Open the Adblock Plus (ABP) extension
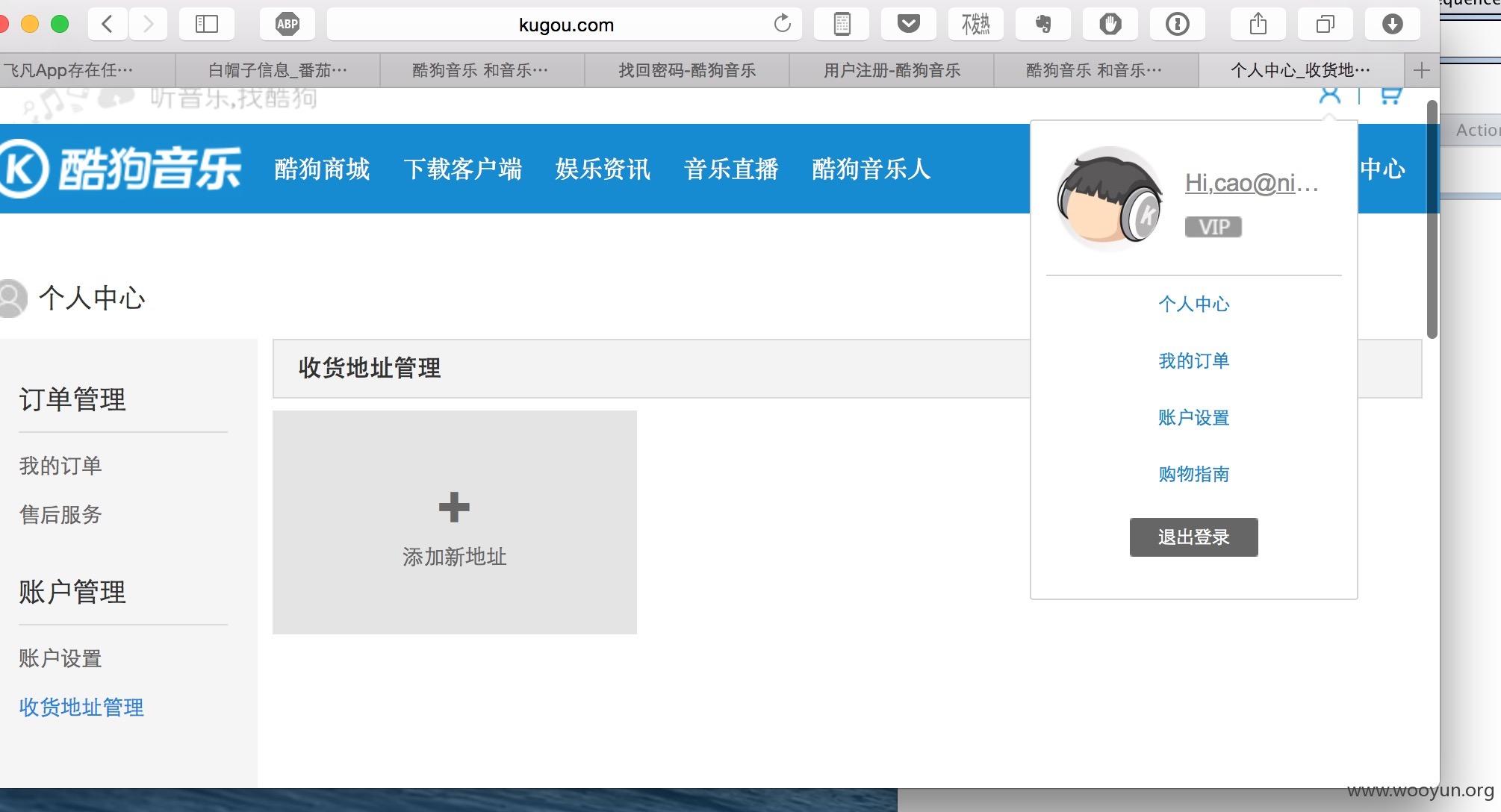 point(288,24)
